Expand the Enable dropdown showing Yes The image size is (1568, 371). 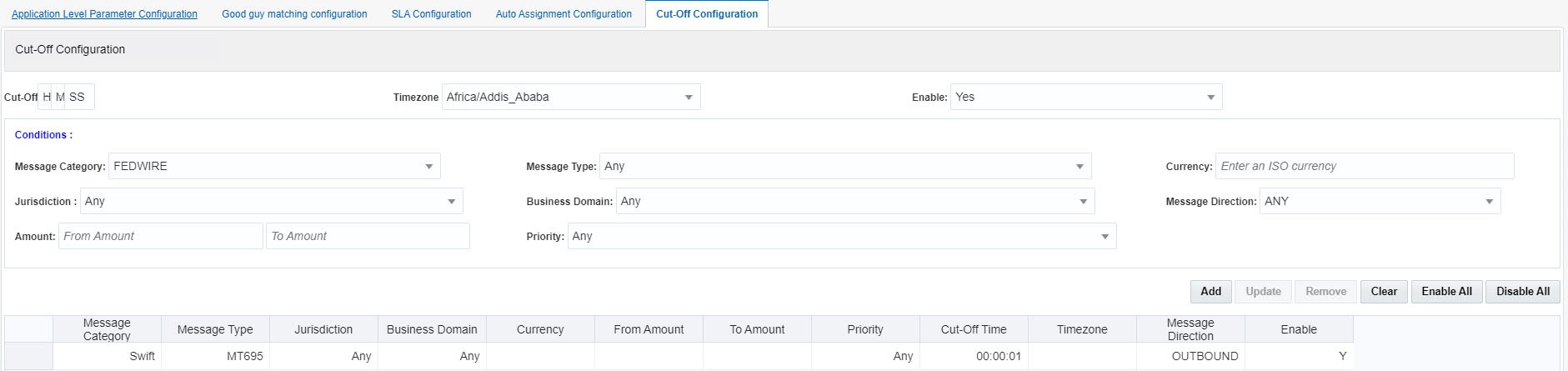[1085, 97]
